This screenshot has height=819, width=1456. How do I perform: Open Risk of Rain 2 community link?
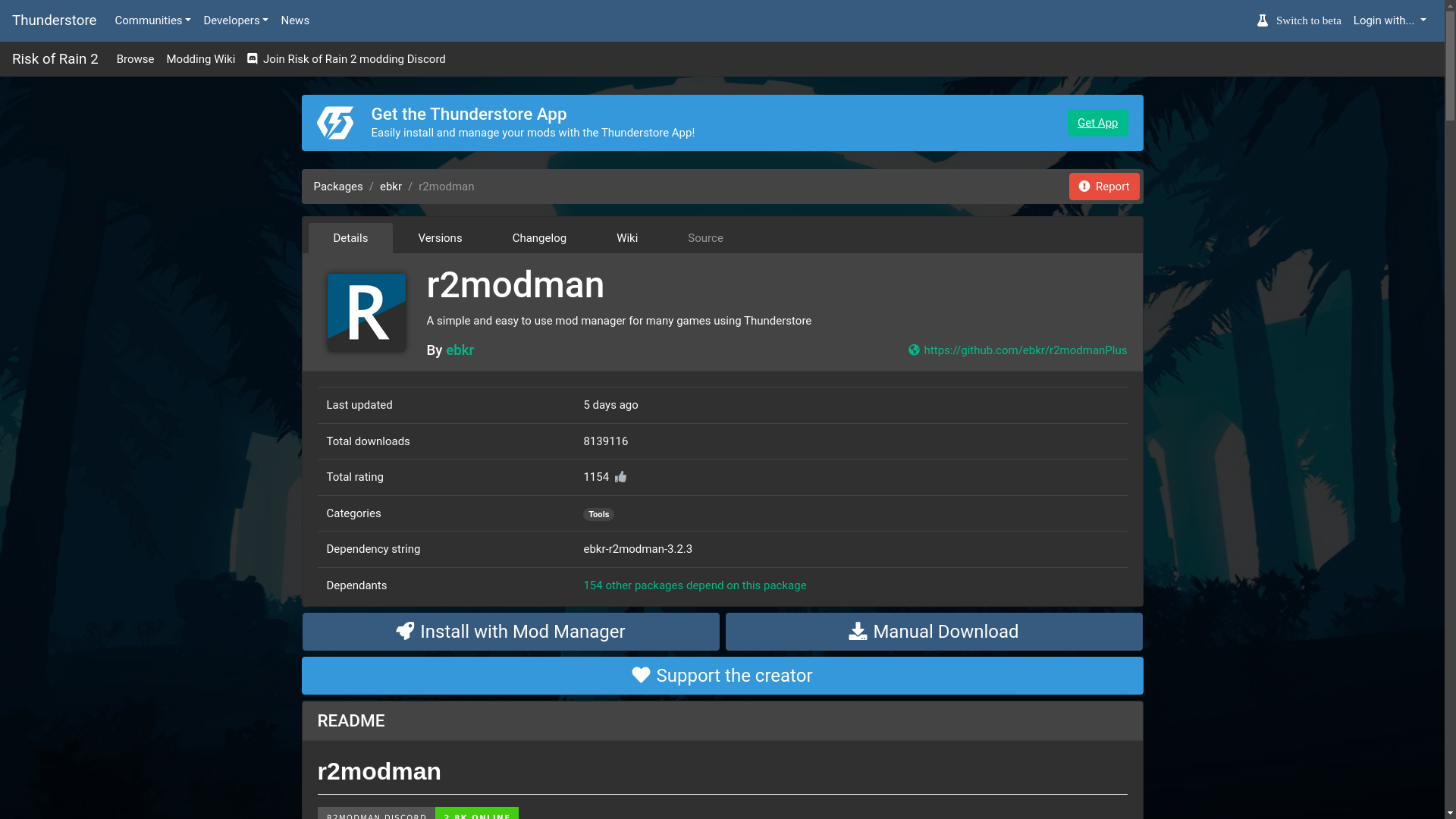[55, 59]
